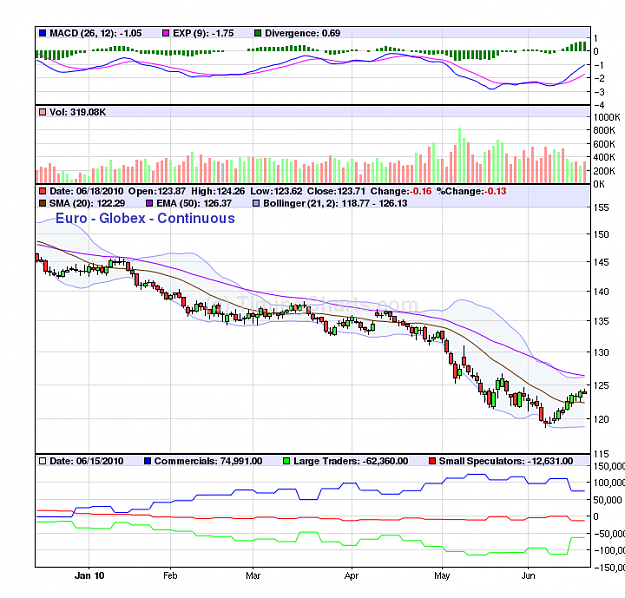Click the 'Jun' time axis label
The height and width of the screenshot is (598, 625).
pos(529,576)
